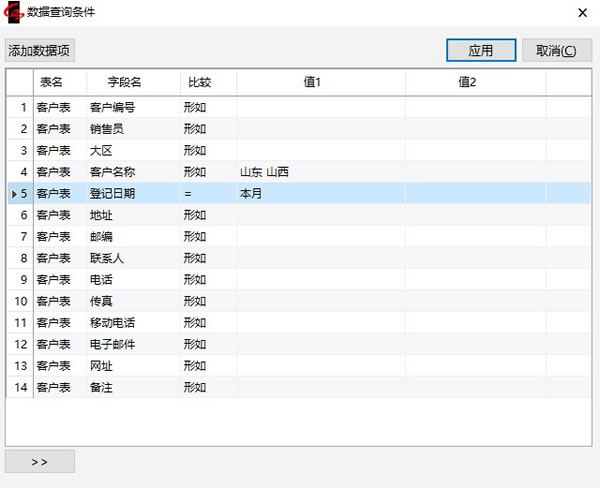Screen dimensions: 600x488
Task: Click 值2 cell for 大区 row
Action: point(475,151)
